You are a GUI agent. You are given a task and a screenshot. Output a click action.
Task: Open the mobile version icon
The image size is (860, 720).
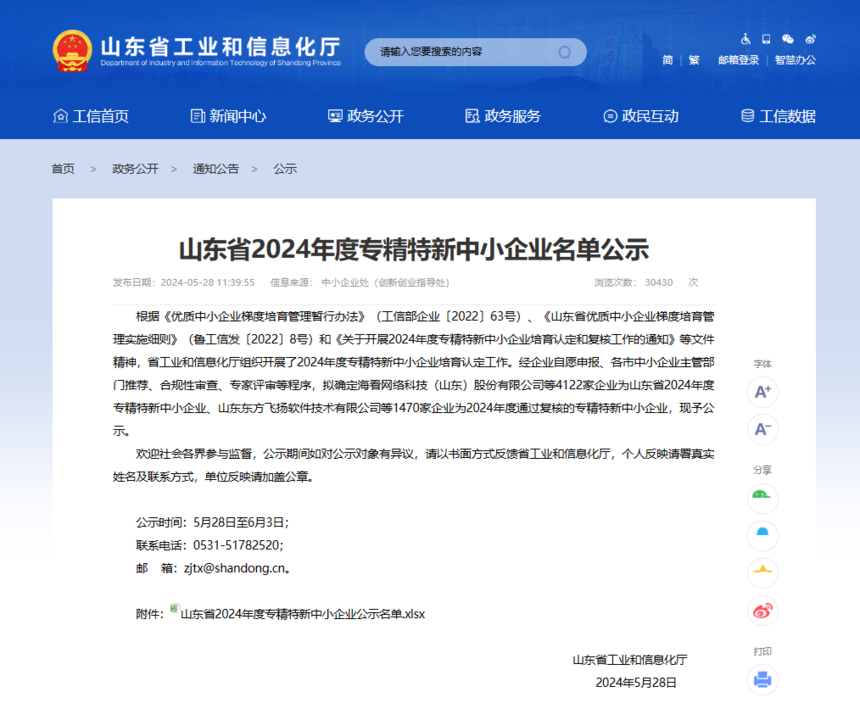766,39
